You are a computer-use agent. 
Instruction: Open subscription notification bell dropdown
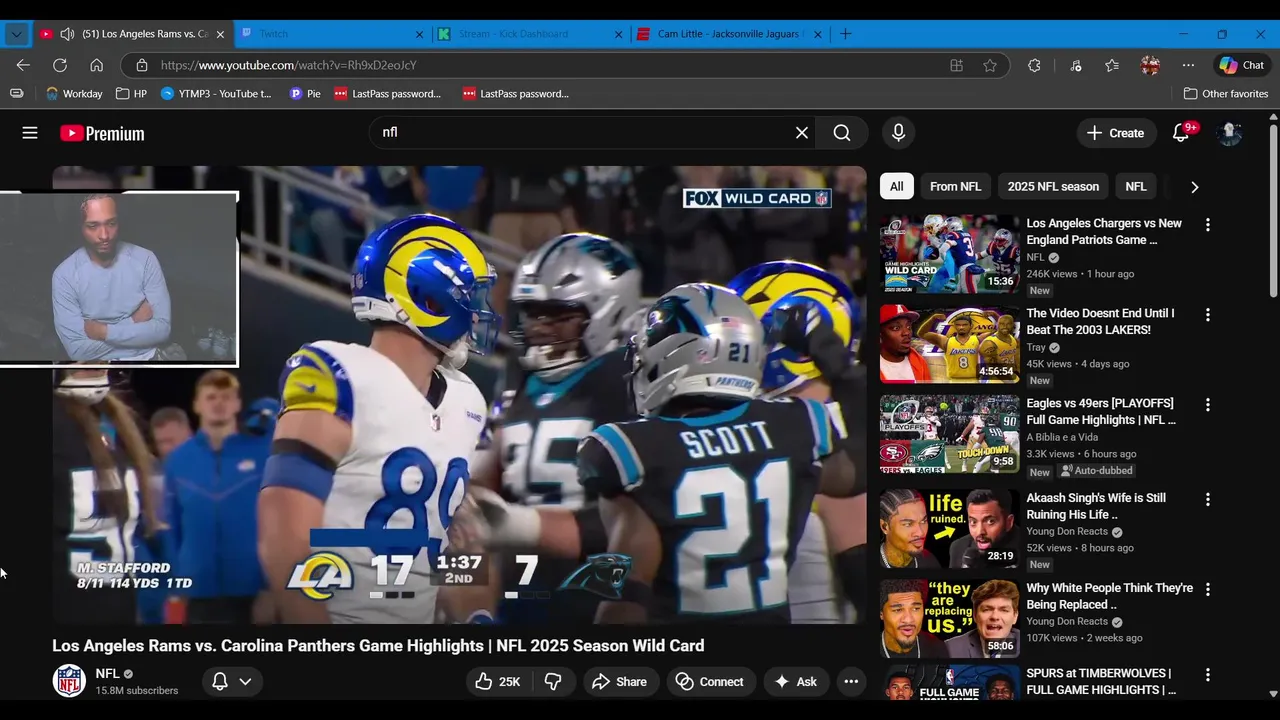click(232, 682)
